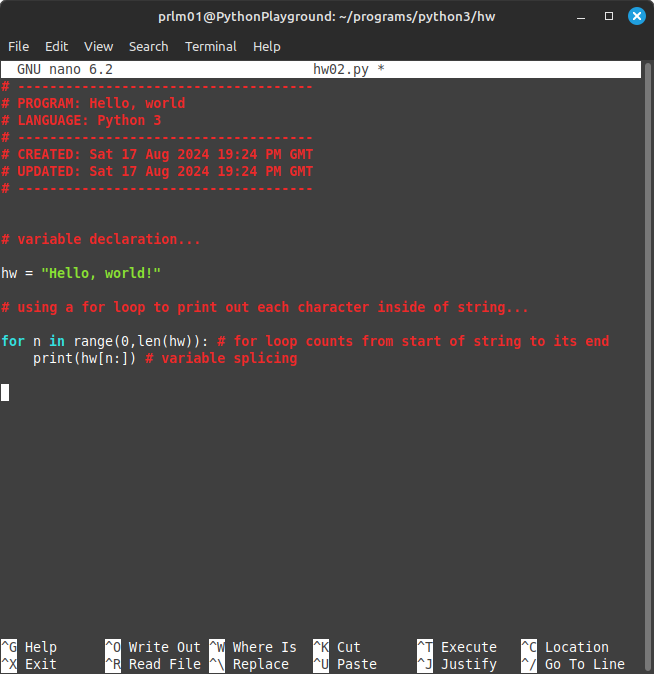Click the ^K Cut shortcut label
The height and width of the screenshot is (674, 654).
(x=337, y=647)
